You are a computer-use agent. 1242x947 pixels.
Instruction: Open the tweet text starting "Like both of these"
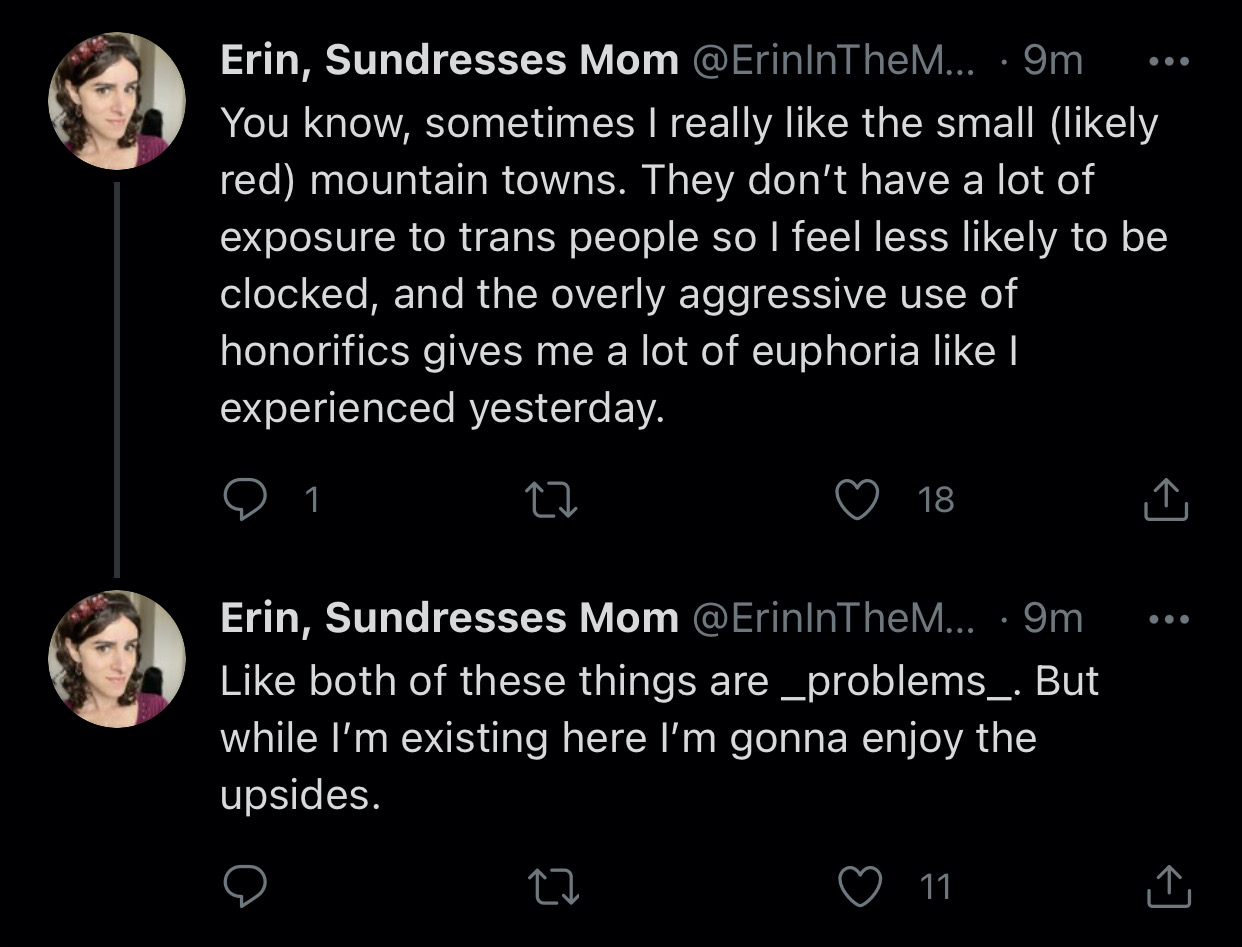(x=658, y=738)
